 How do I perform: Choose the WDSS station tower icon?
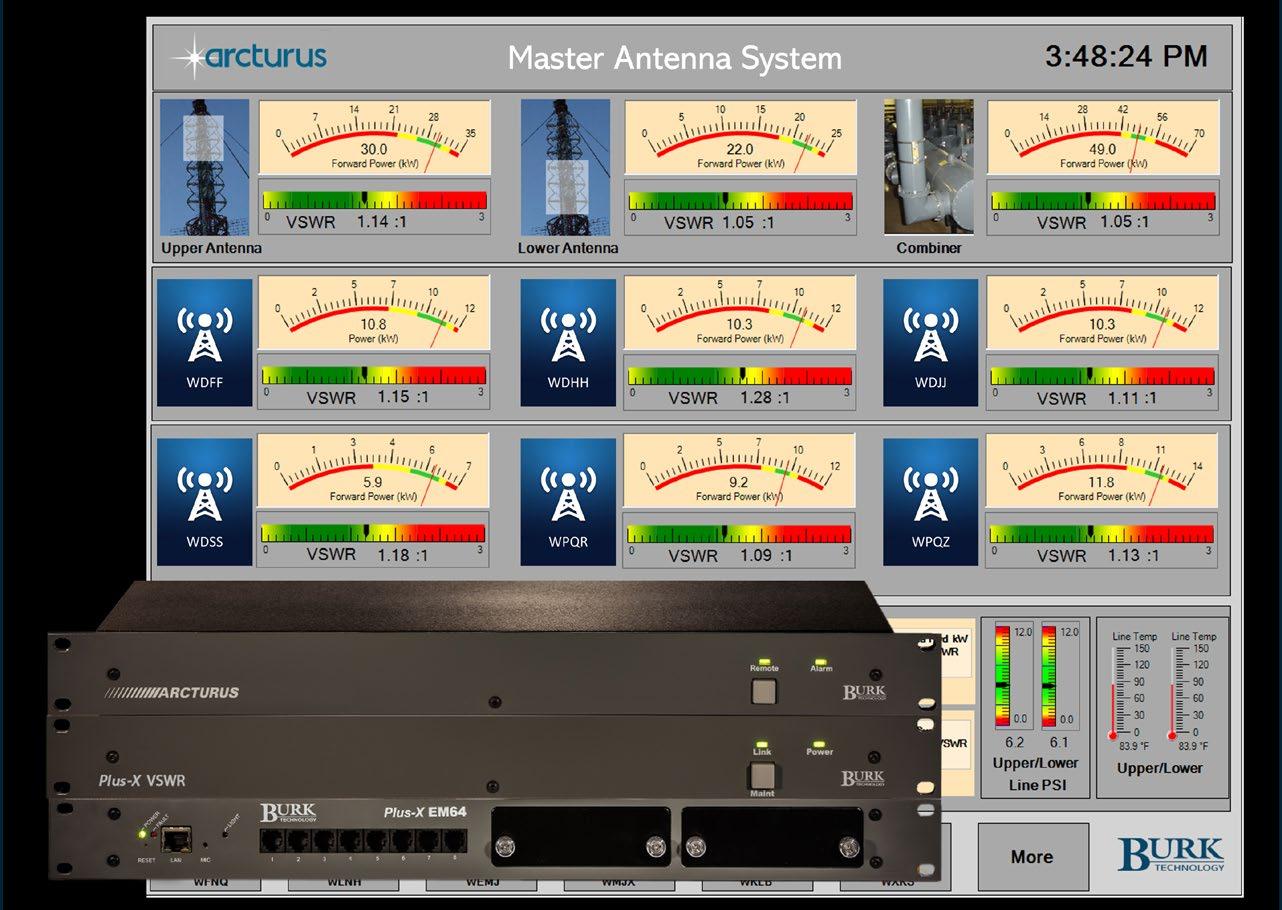(205, 501)
